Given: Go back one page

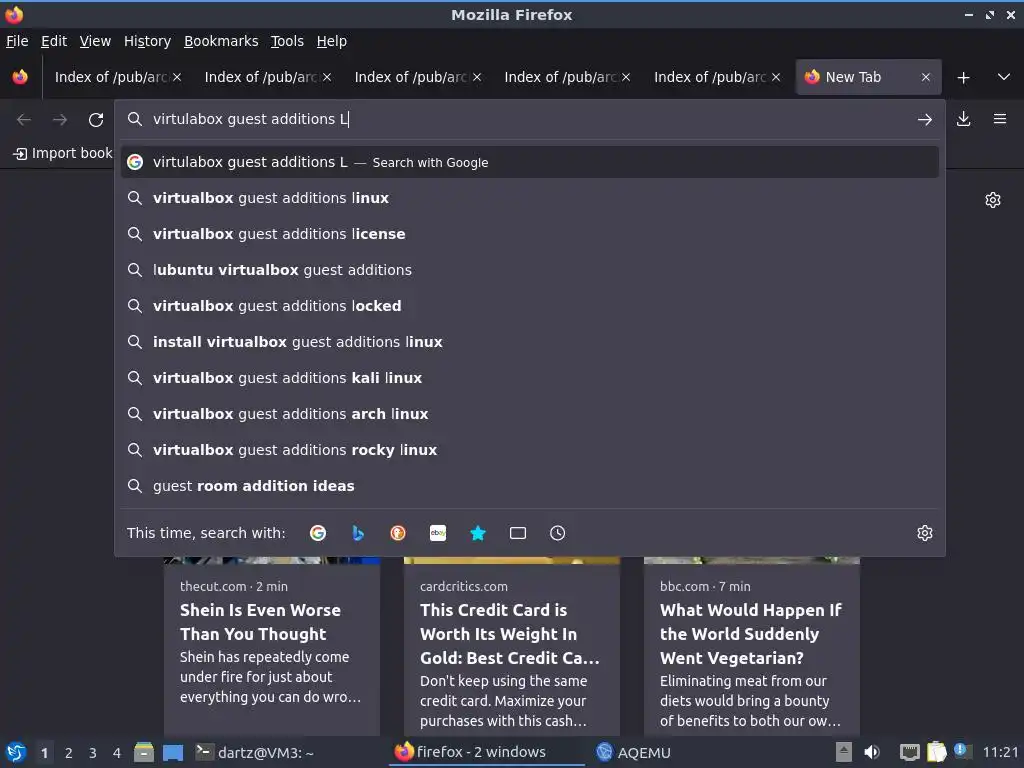Looking at the screenshot, I should [x=24, y=120].
